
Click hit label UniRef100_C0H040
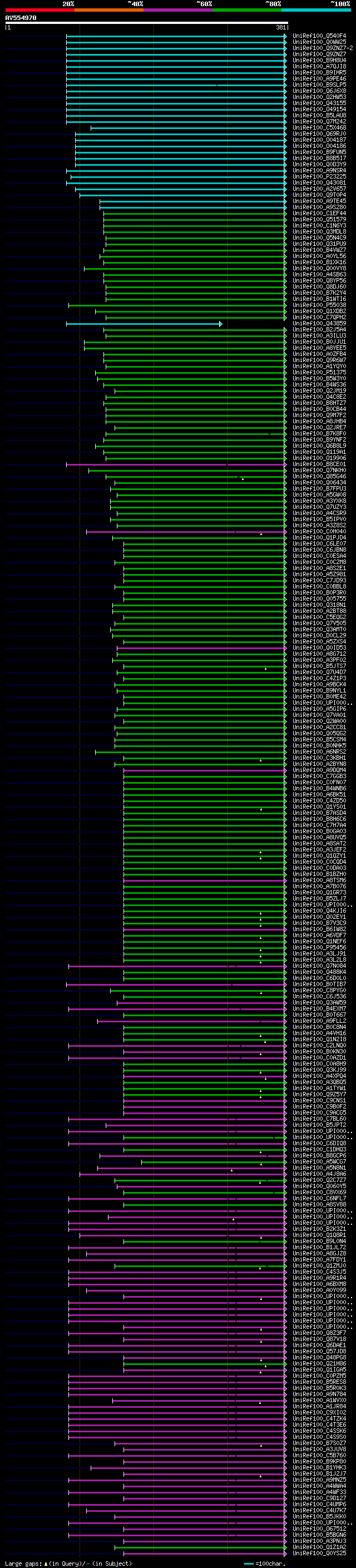pyautogui.click(x=319, y=531)
